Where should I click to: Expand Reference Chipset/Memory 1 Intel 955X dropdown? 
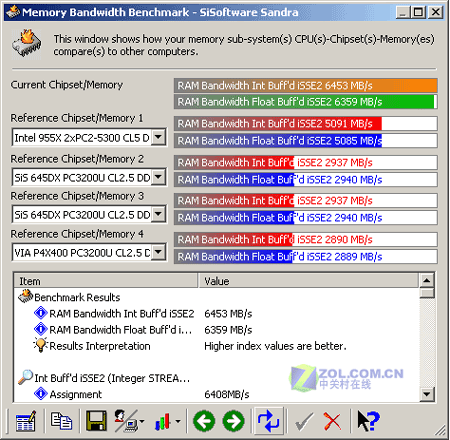[159, 137]
